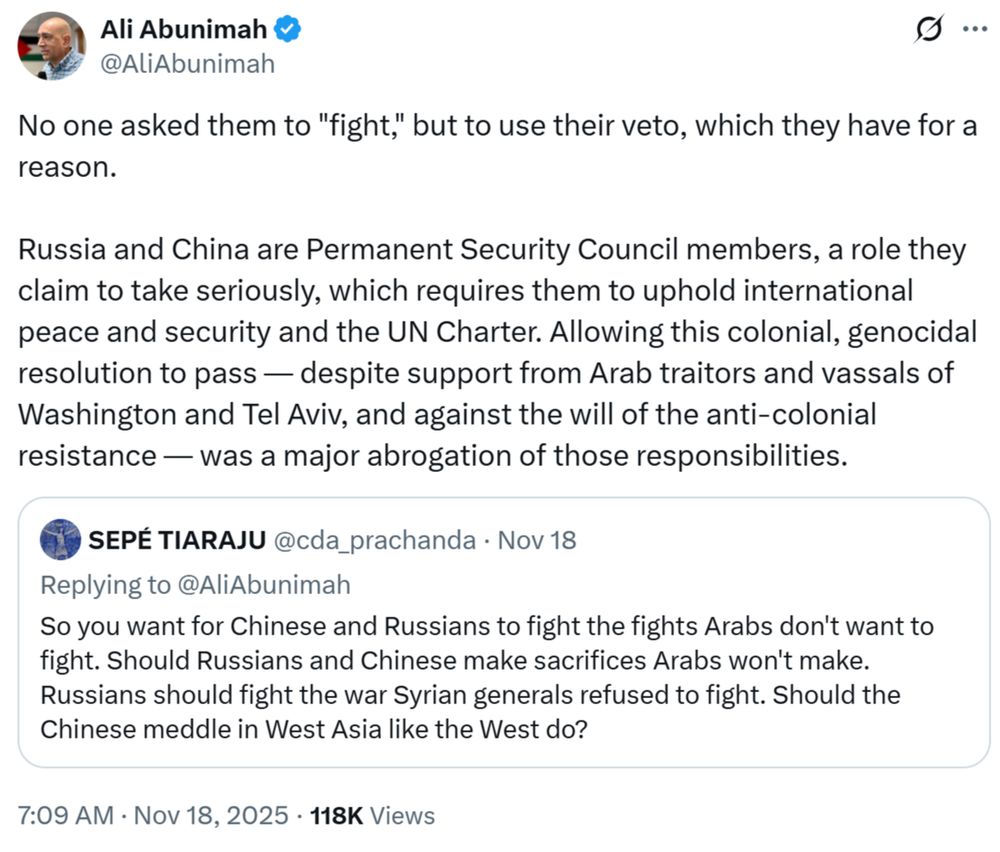This screenshot has height=852, width=1000.
Task: Click the blue verified badge
Action: point(287,29)
